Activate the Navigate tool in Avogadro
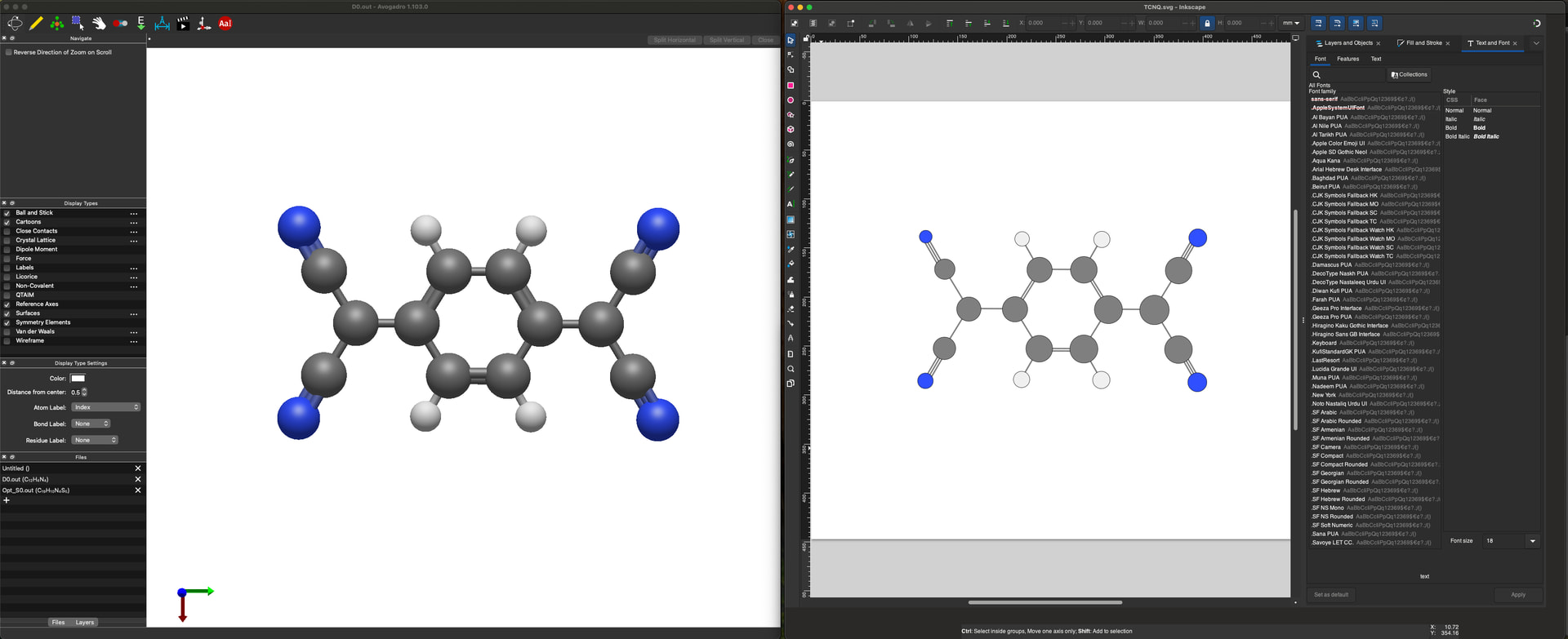 [x=15, y=24]
